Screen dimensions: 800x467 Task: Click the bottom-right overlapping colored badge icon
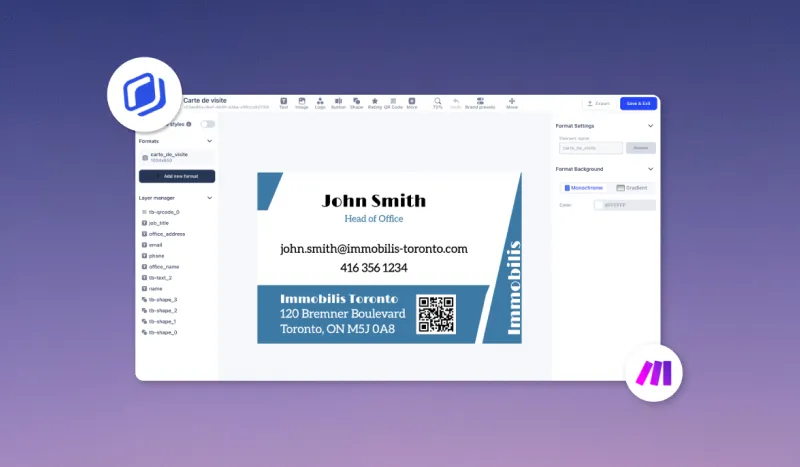click(654, 373)
